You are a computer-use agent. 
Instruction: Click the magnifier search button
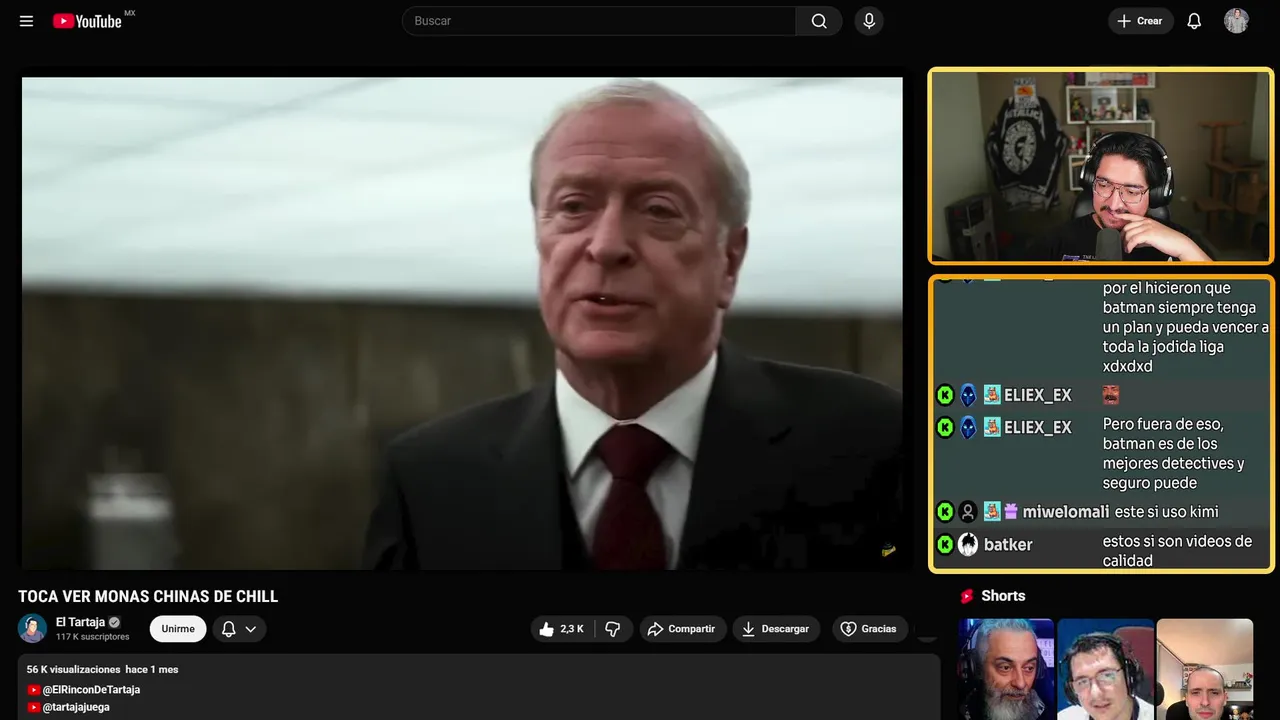click(x=819, y=21)
